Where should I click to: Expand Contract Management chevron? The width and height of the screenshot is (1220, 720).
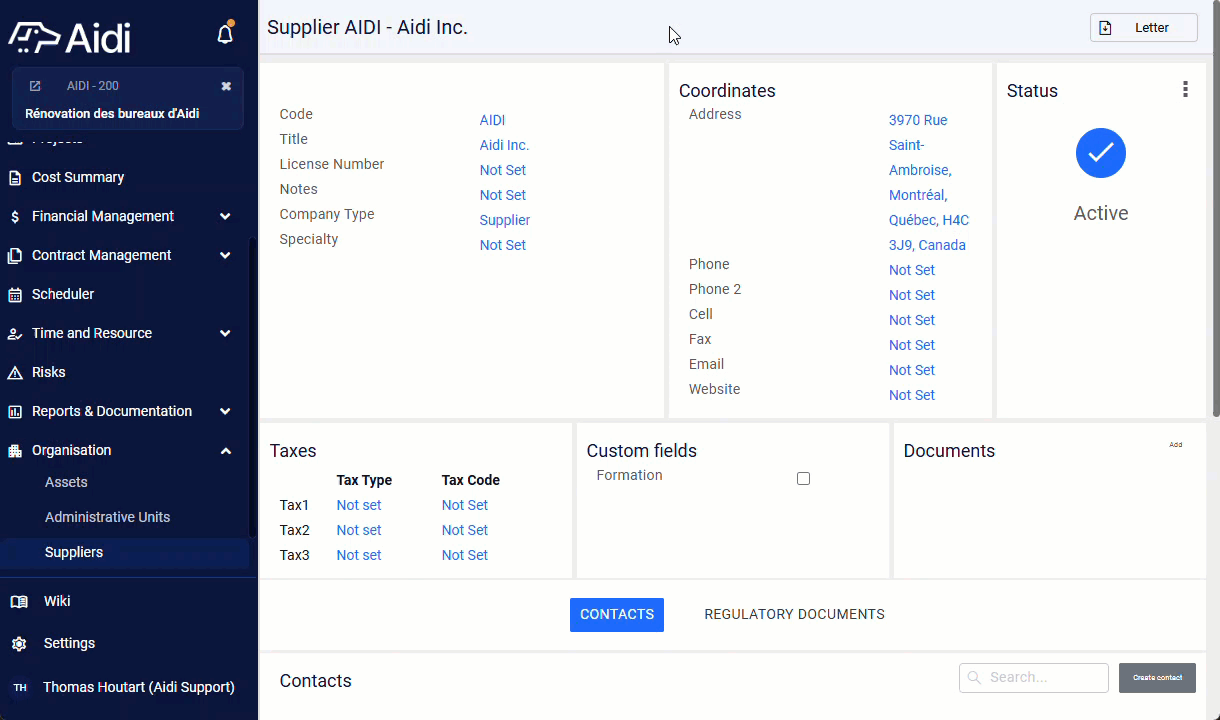(225, 256)
